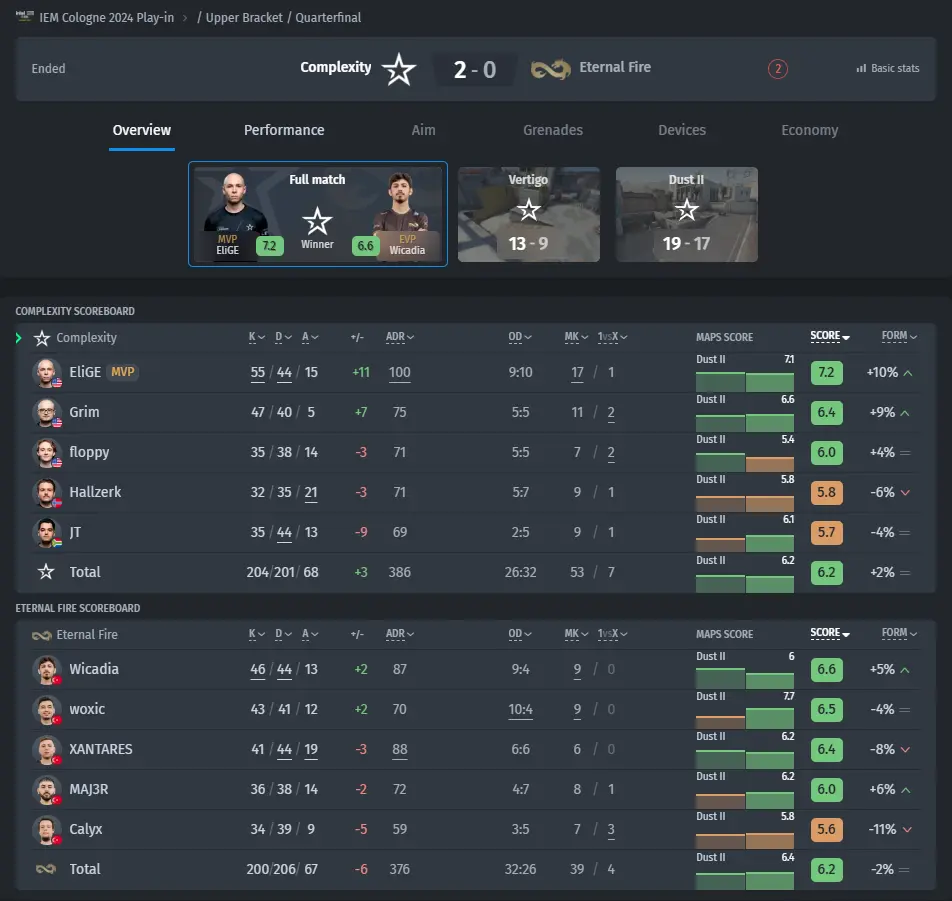Click Complexity team name in match header
952x901 pixels.
point(336,67)
